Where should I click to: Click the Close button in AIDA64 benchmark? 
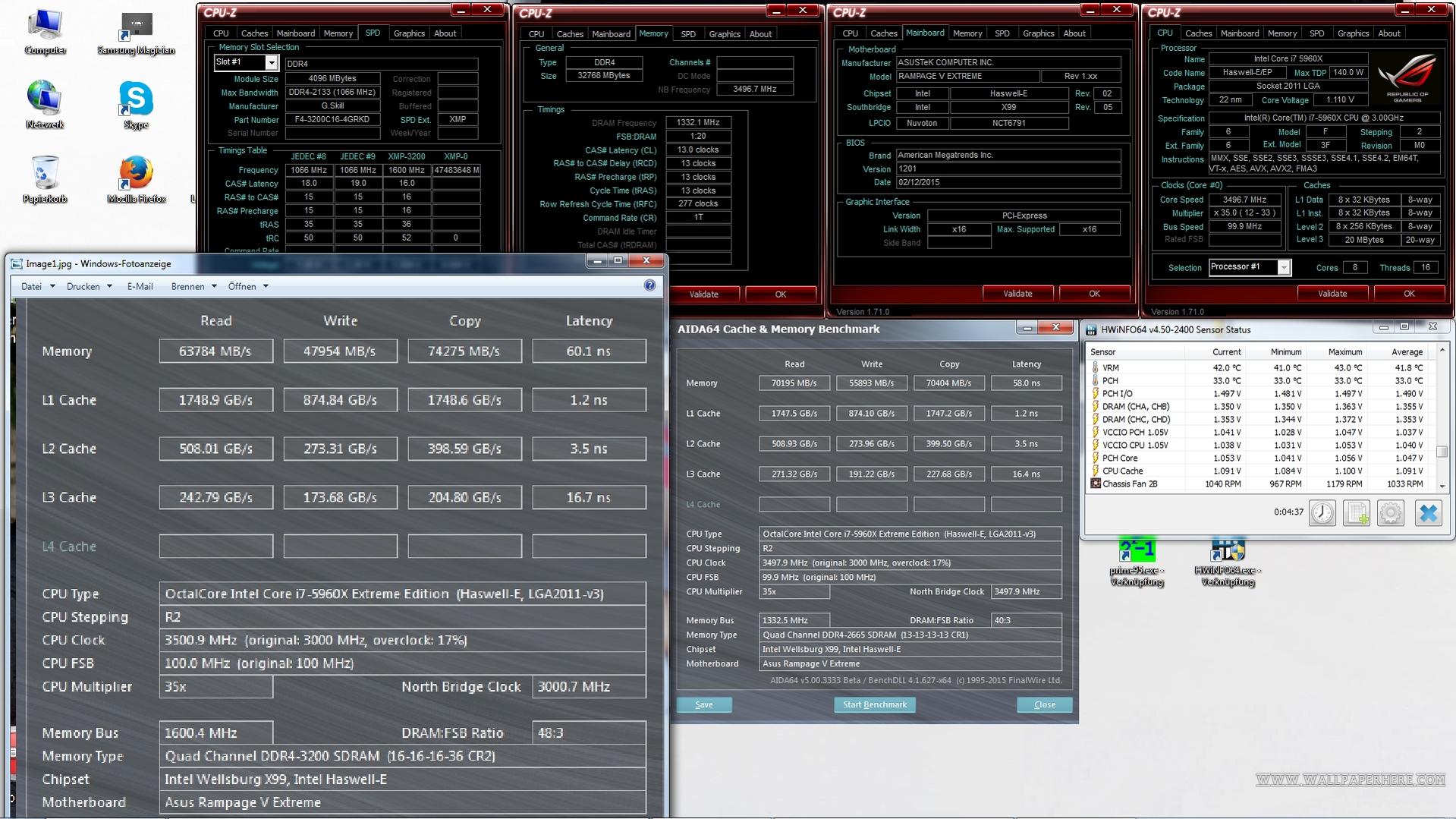(x=1045, y=704)
